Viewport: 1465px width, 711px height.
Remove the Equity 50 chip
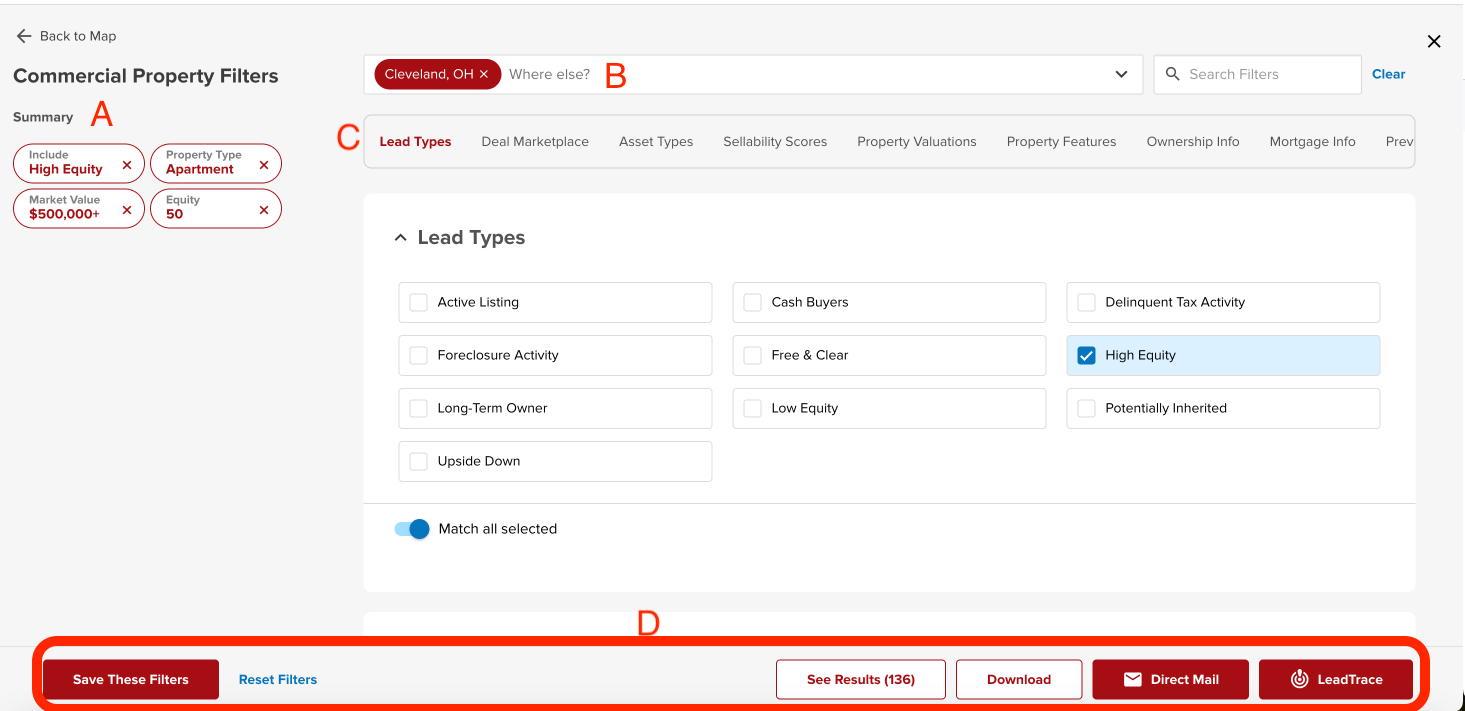tap(264, 210)
